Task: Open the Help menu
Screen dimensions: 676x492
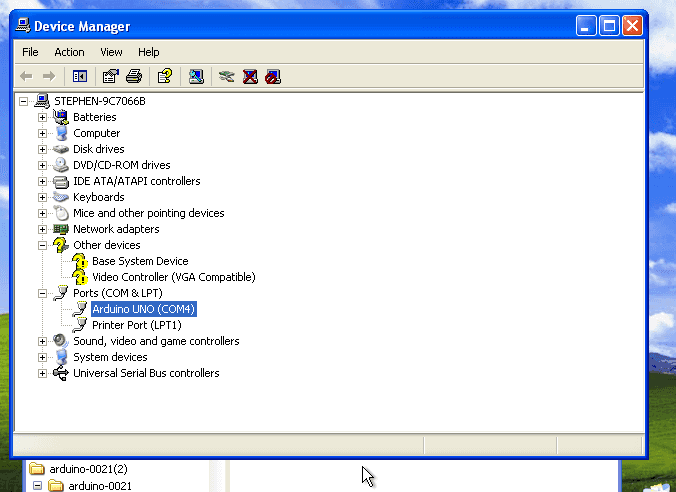Action: pos(149,52)
